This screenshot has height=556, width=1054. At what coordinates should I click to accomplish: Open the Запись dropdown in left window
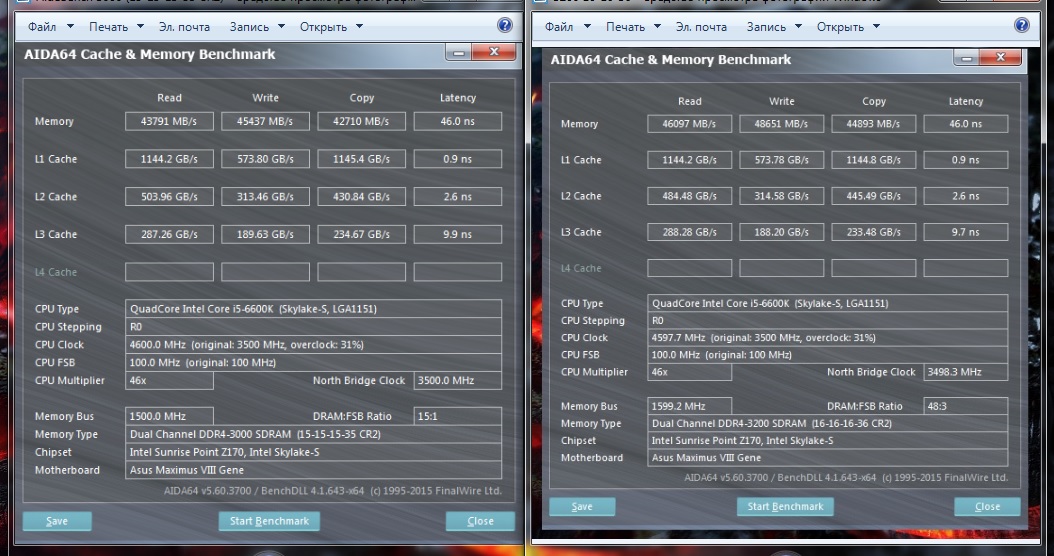[256, 27]
